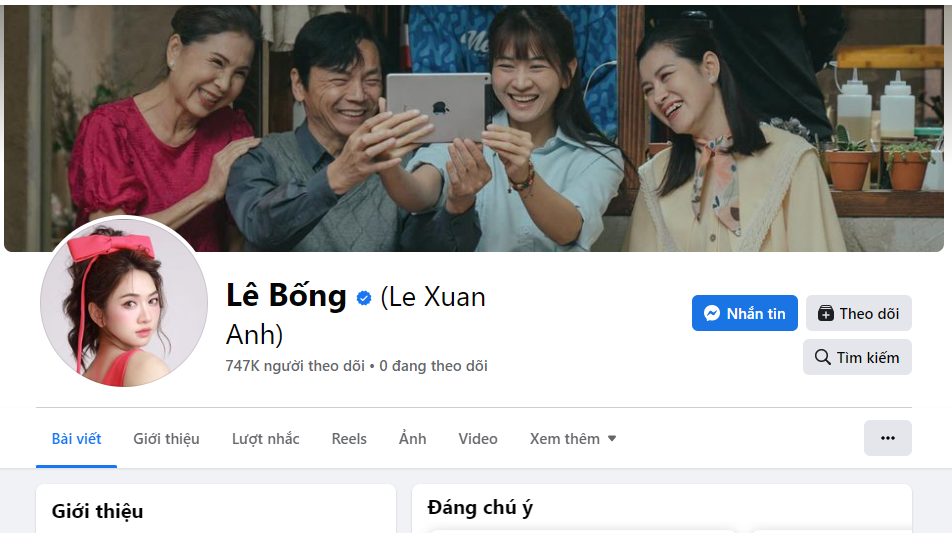Click the magnifier icon on Tìm kiếm
Viewport: 952px width, 533px height.
click(x=823, y=357)
